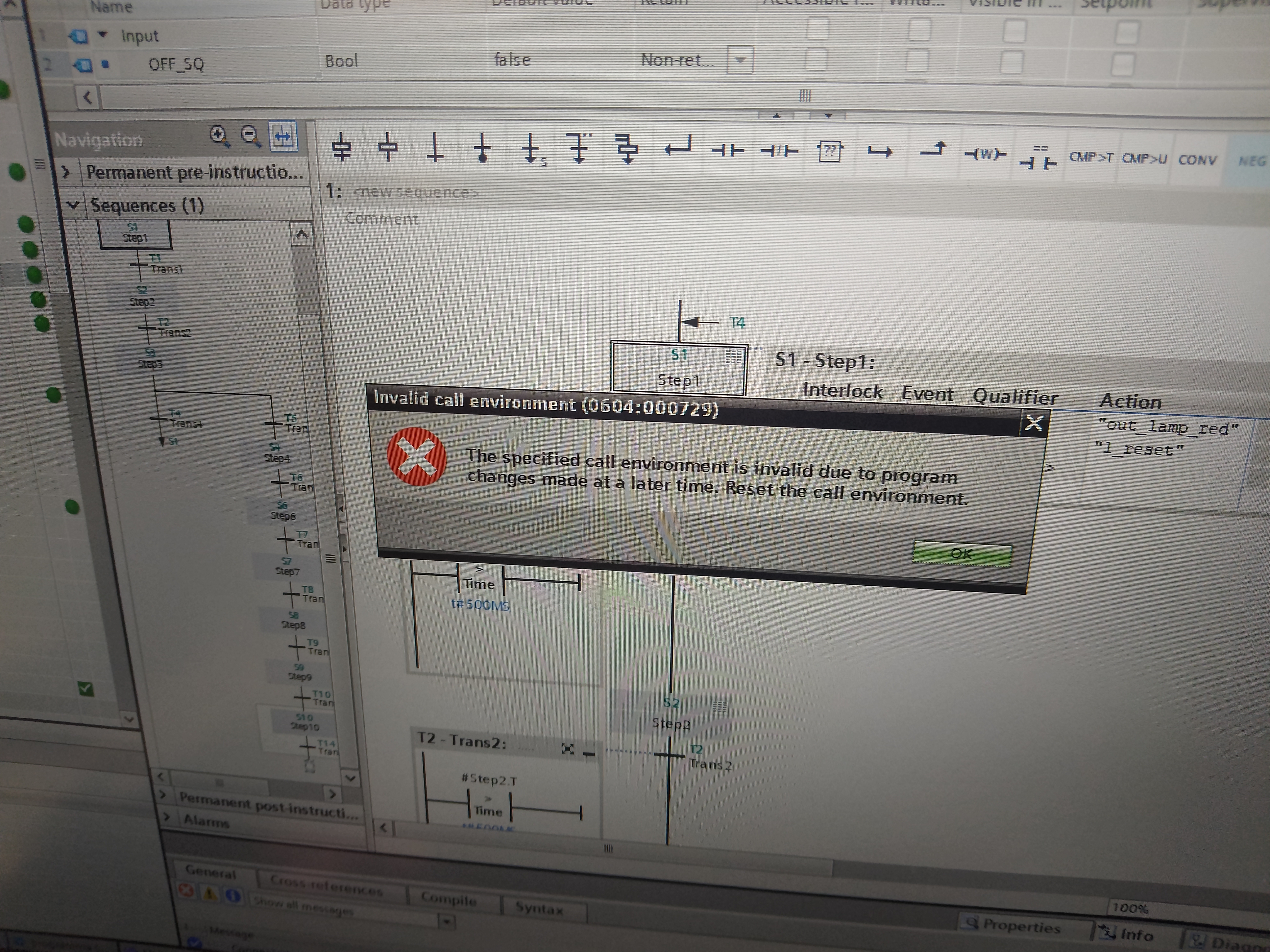Filter messages by errors icon

coord(185,891)
